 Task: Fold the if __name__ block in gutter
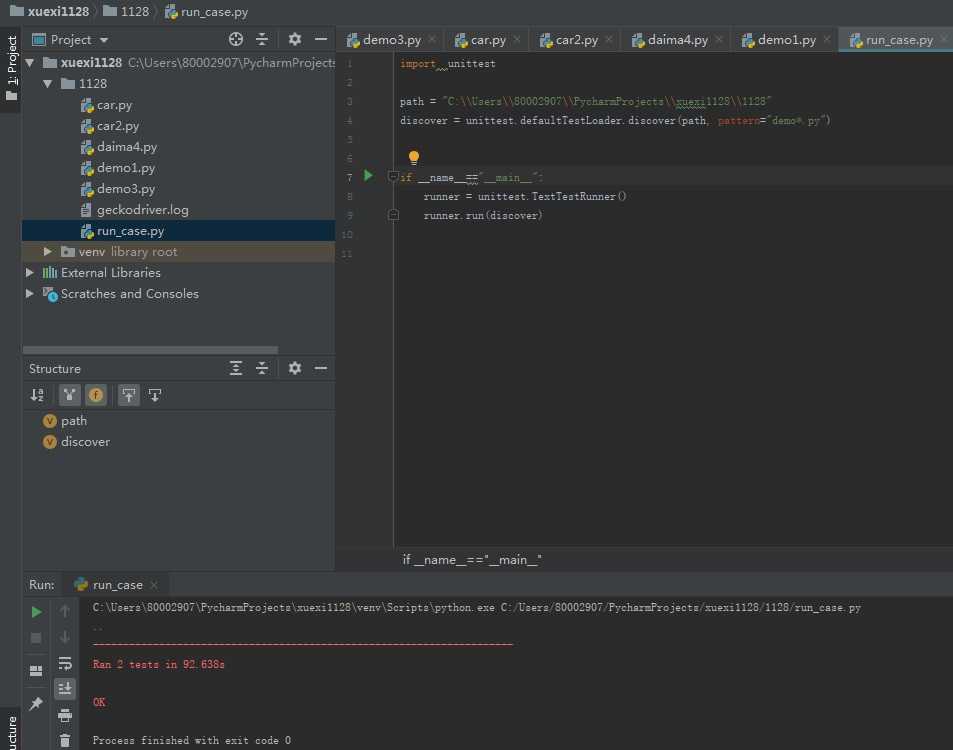pos(393,177)
